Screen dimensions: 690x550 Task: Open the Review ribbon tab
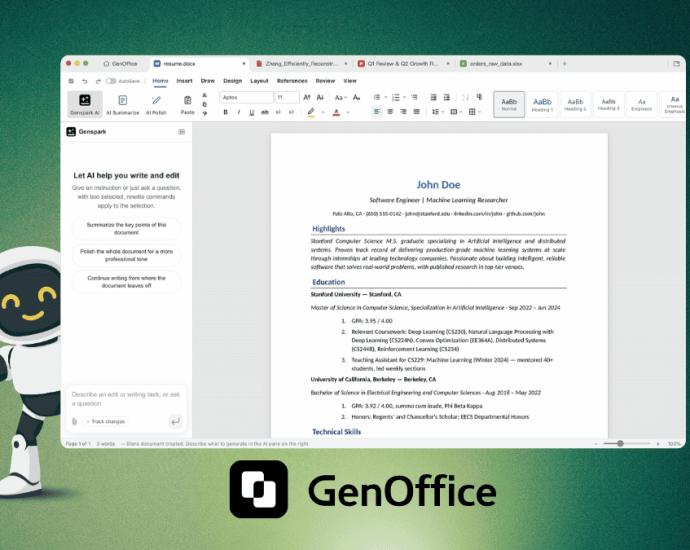(x=325, y=81)
